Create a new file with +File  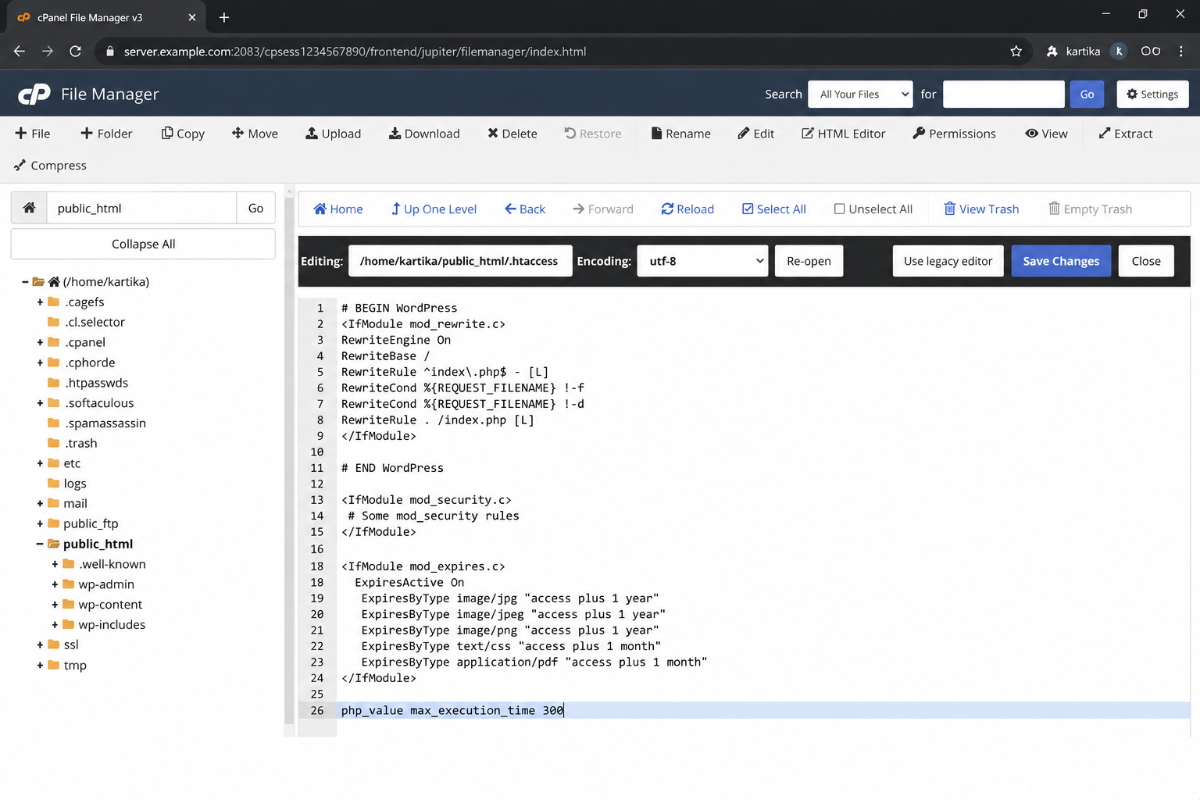pos(32,133)
